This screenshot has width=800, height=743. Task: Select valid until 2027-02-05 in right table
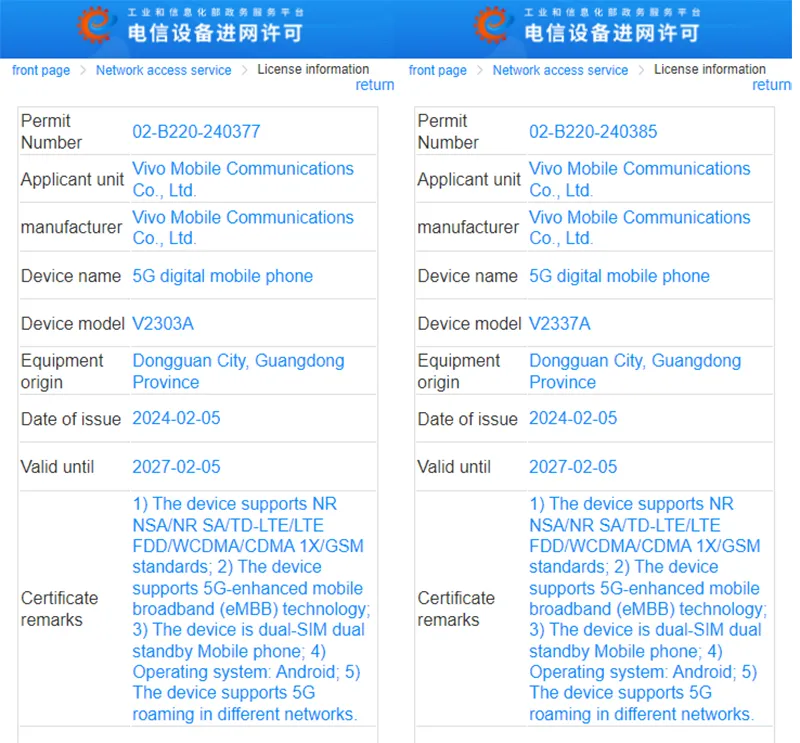(573, 467)
